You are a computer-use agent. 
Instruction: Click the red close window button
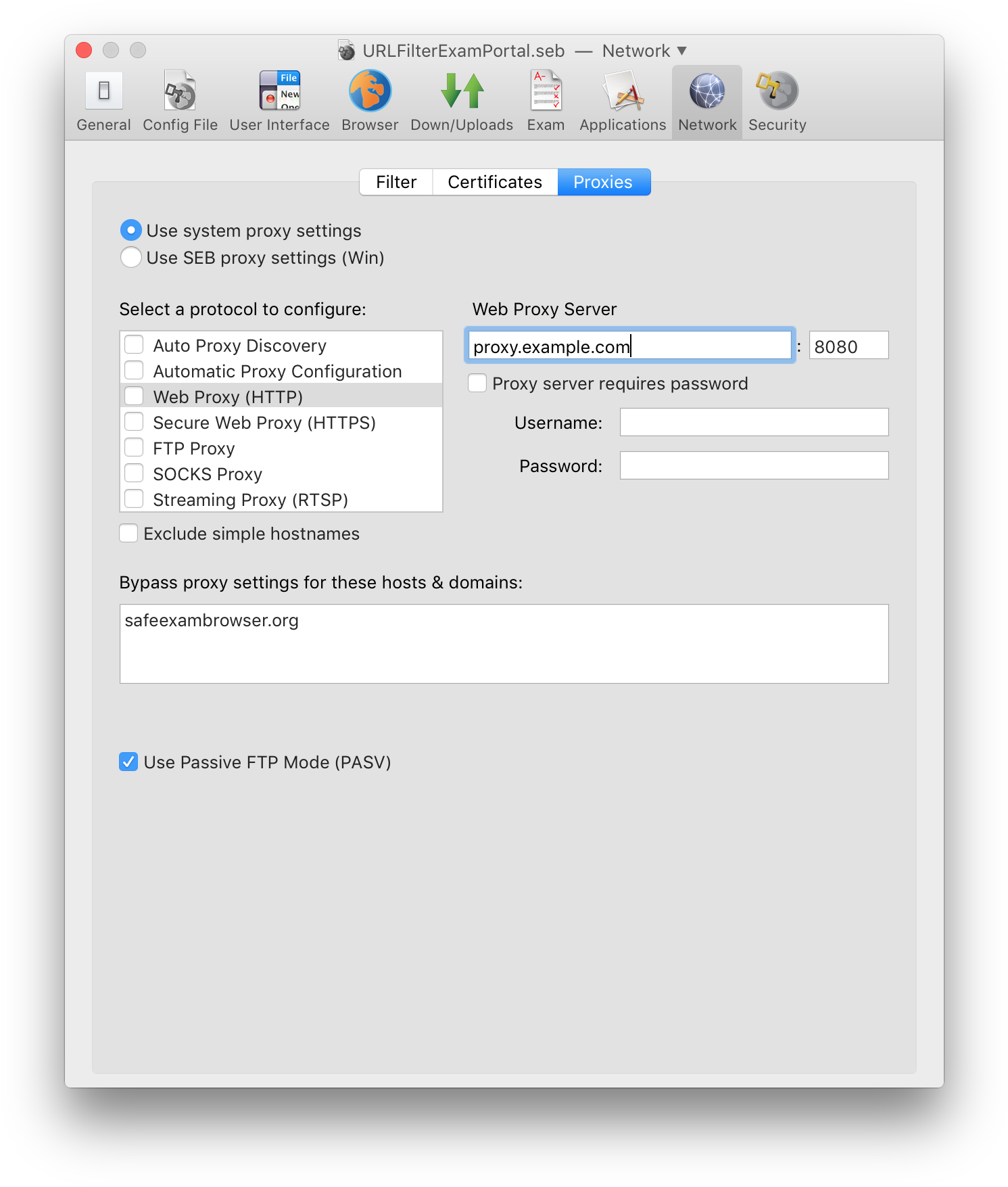pos(84,50)
